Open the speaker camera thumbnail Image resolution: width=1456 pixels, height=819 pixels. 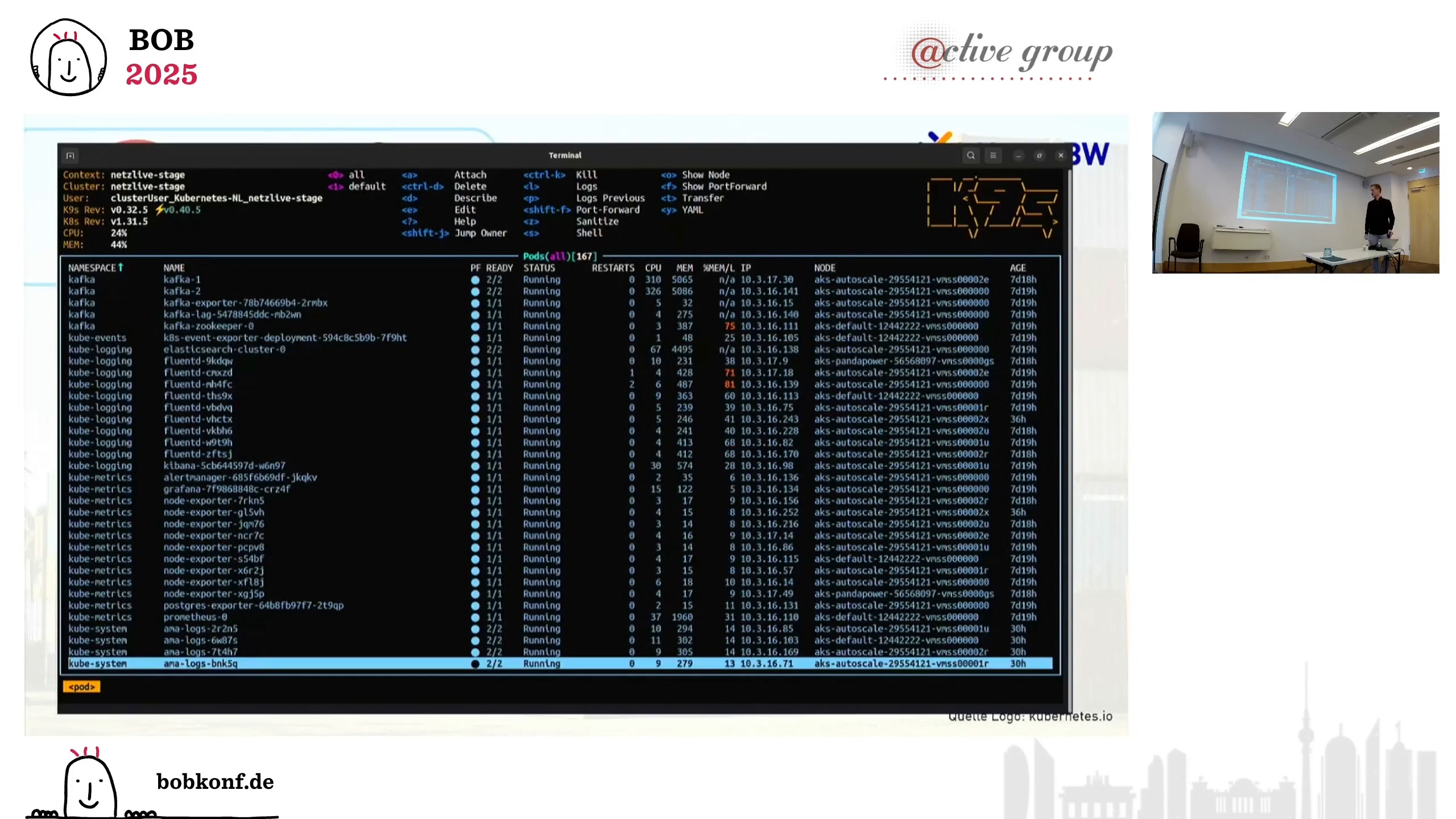pyautogui.click(x=1296, y=193)
